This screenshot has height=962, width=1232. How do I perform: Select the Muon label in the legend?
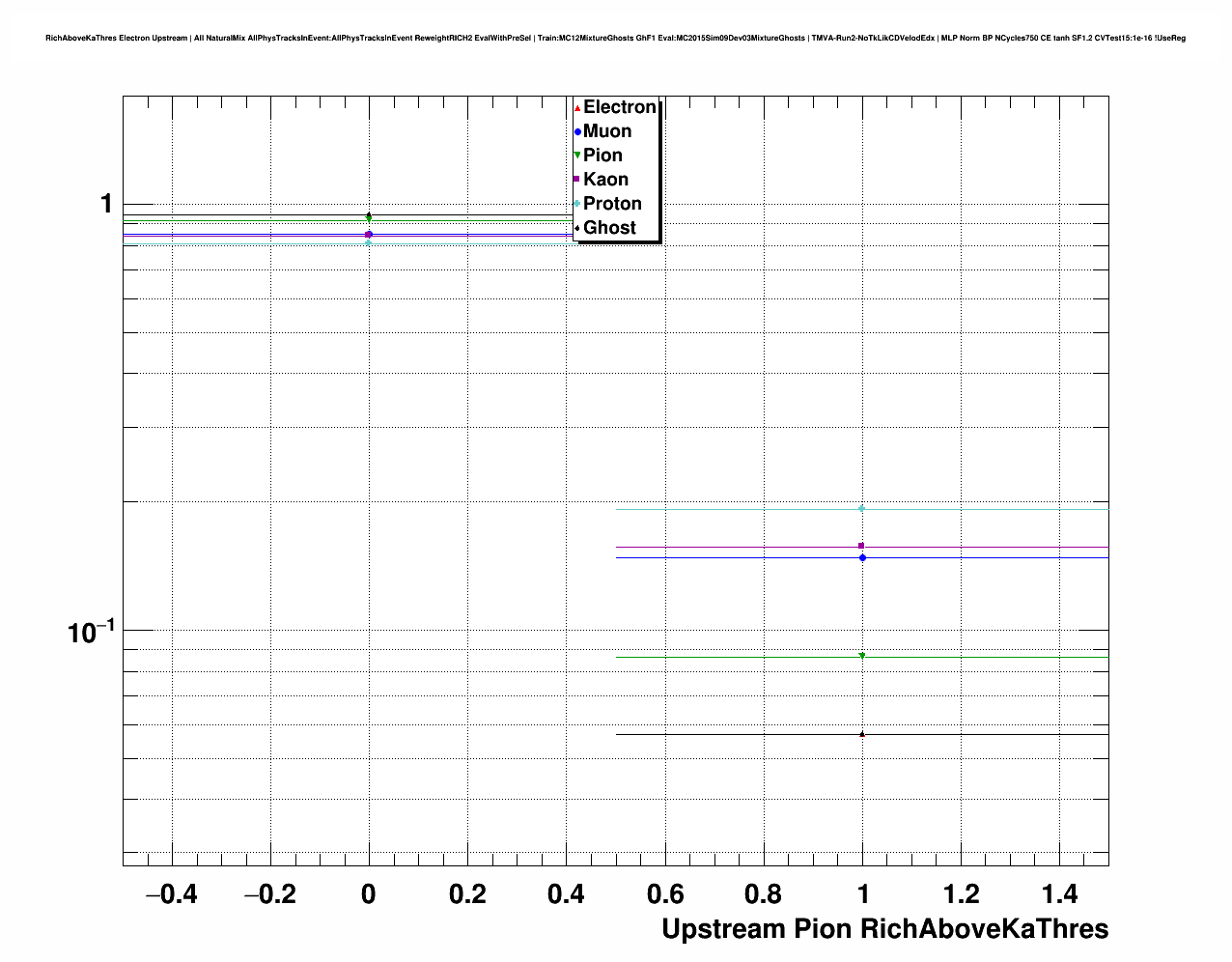click(607, 131)
